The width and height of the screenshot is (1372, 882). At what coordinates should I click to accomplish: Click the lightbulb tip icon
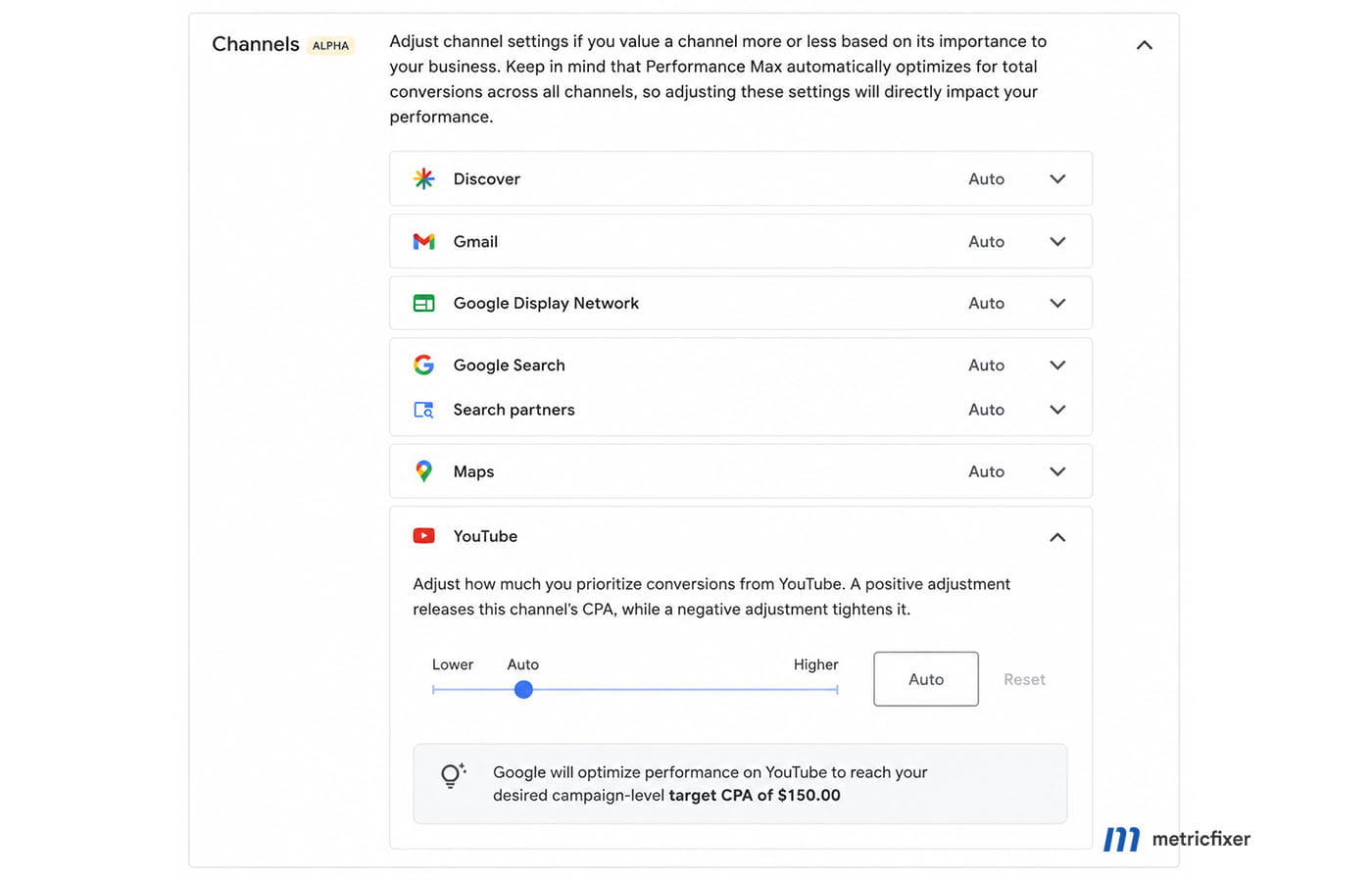(452, 776)
